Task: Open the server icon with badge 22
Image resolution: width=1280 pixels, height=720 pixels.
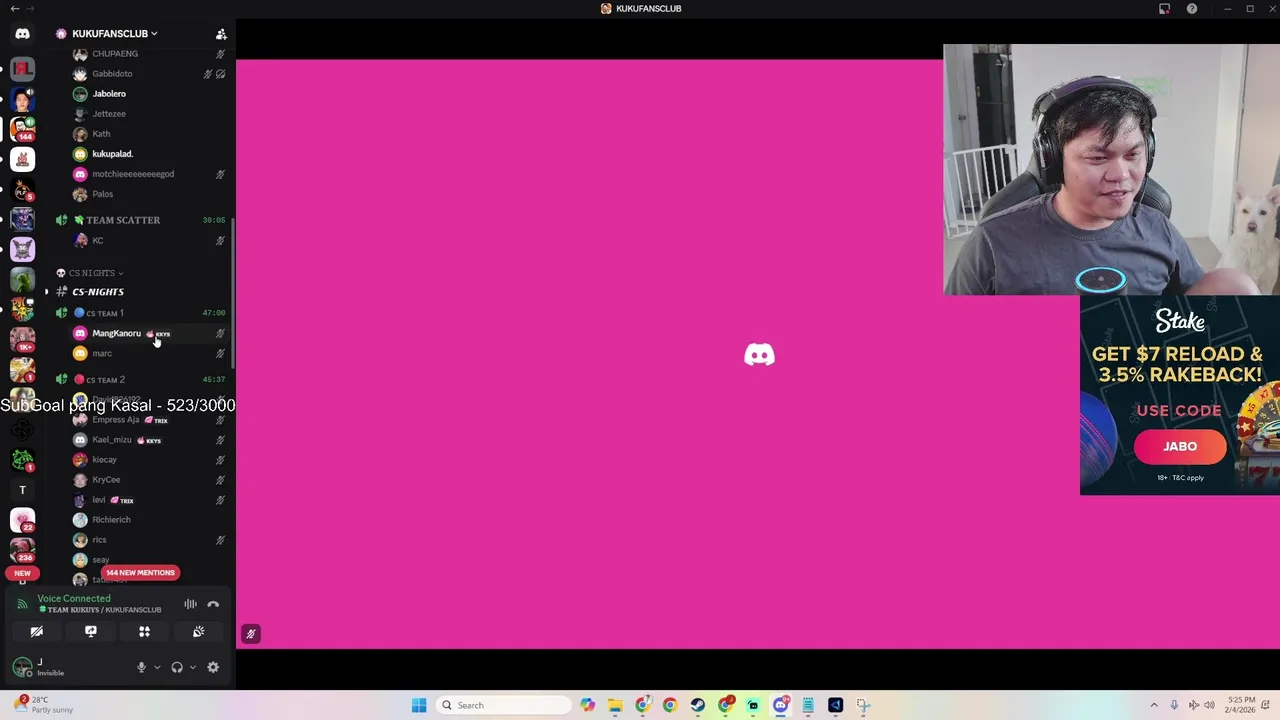Action: [x=22, y=520]
